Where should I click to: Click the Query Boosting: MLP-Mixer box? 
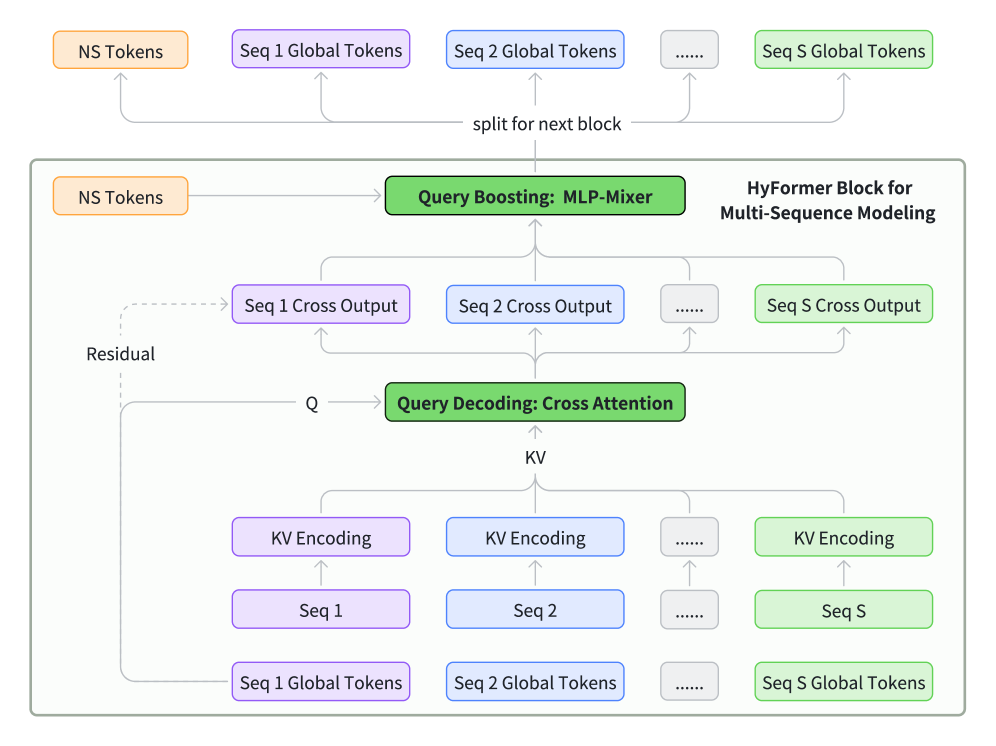535,196
